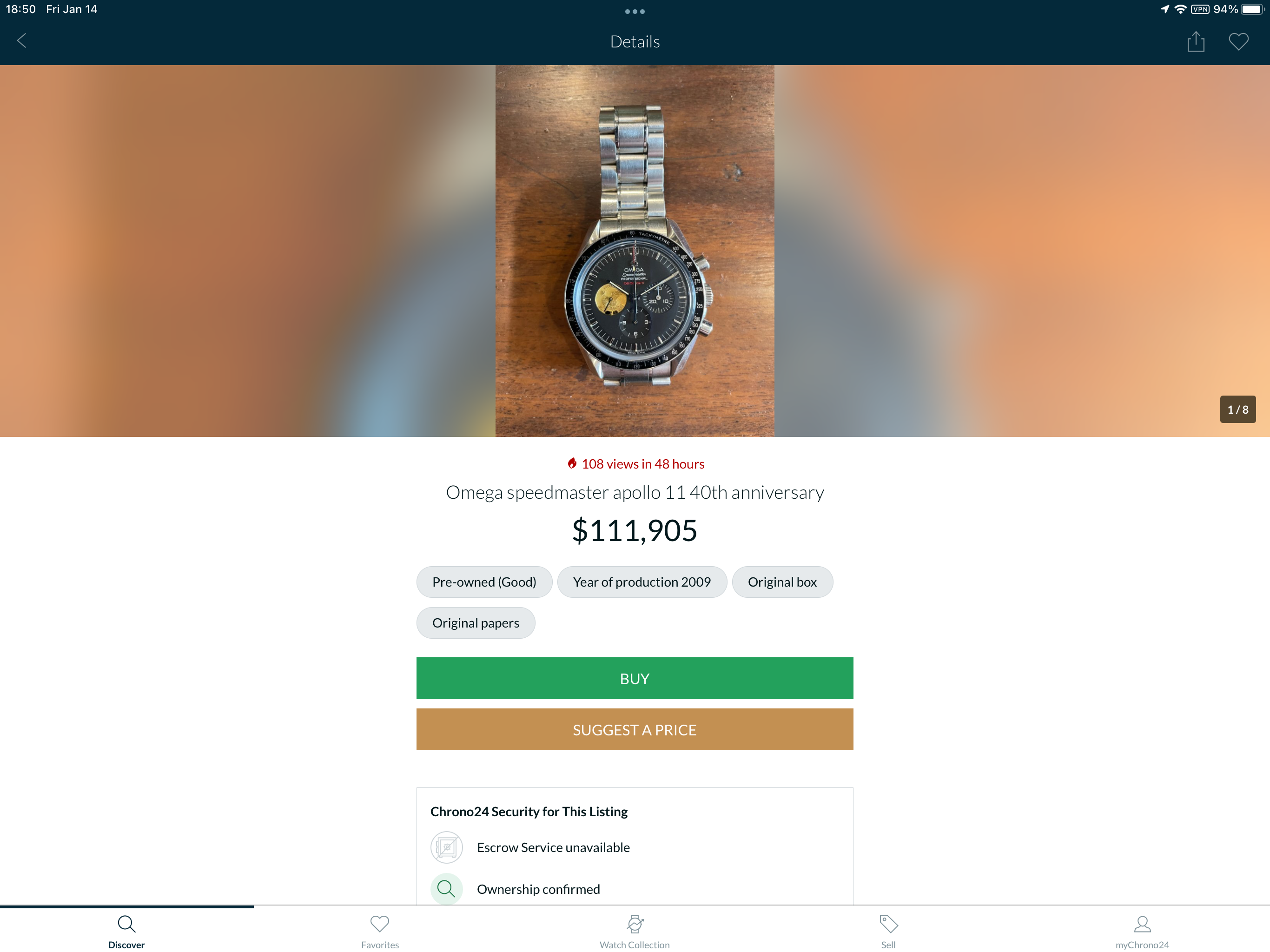Image resolution: width=1270 pixels, height=952 pixels.
Task: Open the three-dot multitasking menu
Action: [x=635, y=12]
